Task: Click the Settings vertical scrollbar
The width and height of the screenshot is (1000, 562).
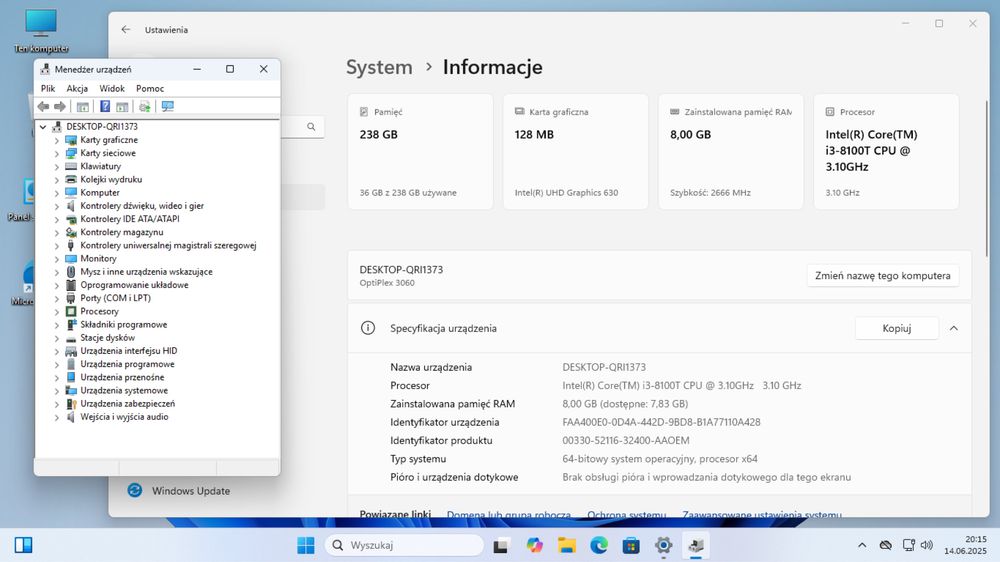Action: [x=987, y=179]
